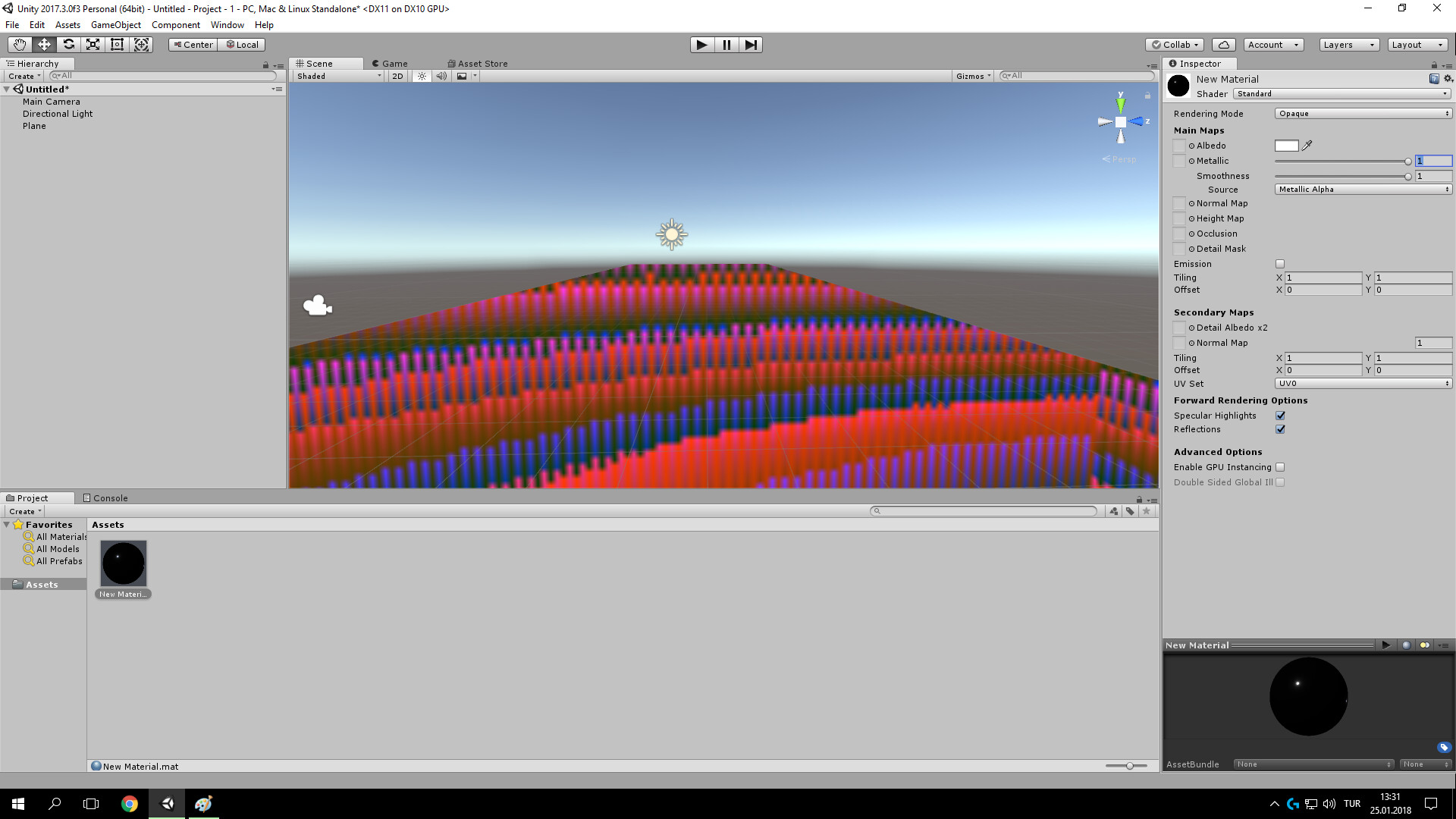Viewport: 1456px width, 819px height.
Task: Click the Step frame button
Action: [x=751, y=45]
